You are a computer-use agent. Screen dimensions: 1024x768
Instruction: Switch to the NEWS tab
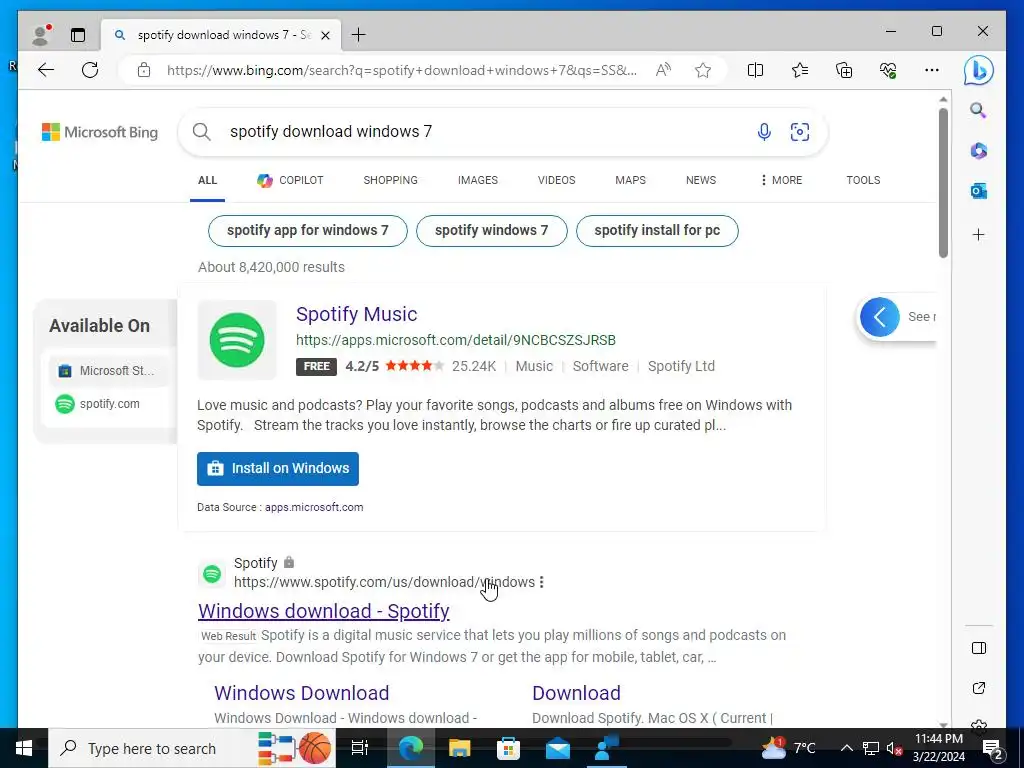tap(701, 180)
